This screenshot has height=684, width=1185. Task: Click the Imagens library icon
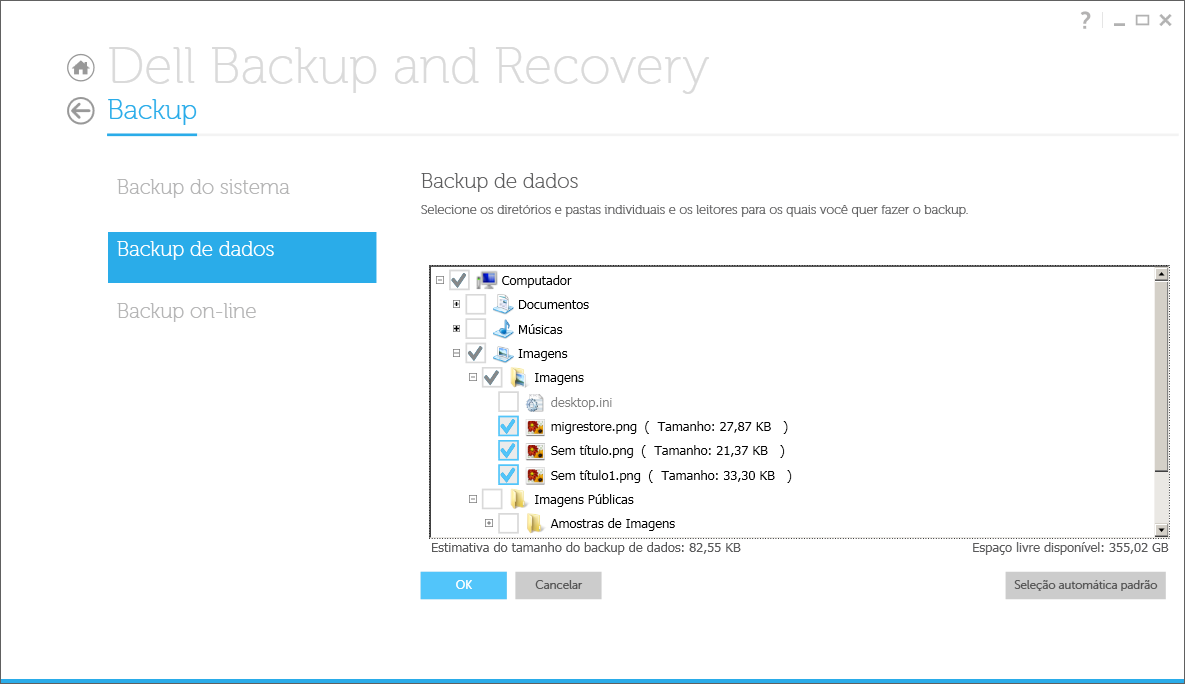(x=503, y=354)
